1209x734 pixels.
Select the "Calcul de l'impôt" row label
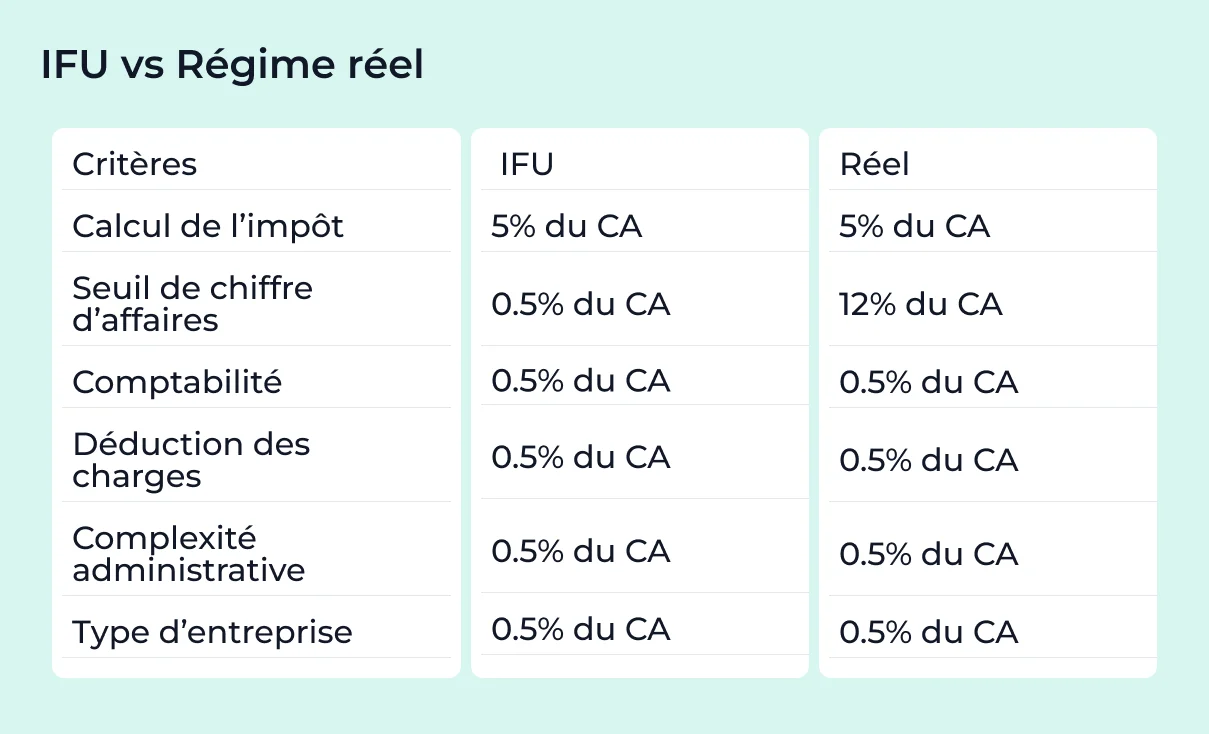(x=208, y=226)
